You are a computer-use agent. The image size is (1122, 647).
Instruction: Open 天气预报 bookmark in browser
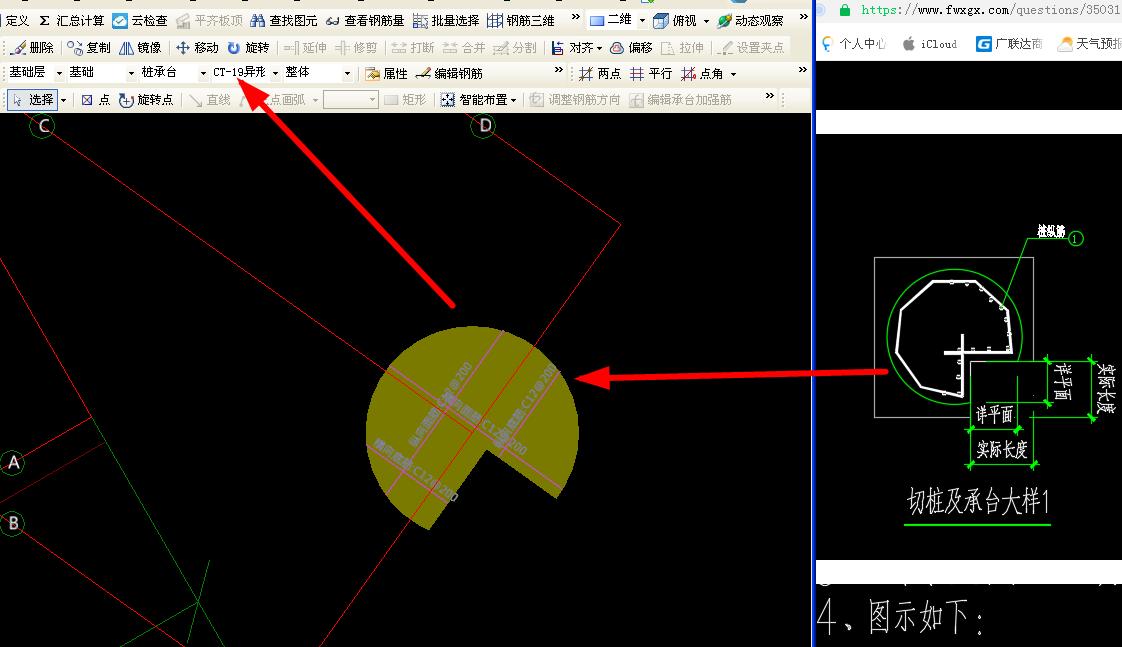point(1090,44)
